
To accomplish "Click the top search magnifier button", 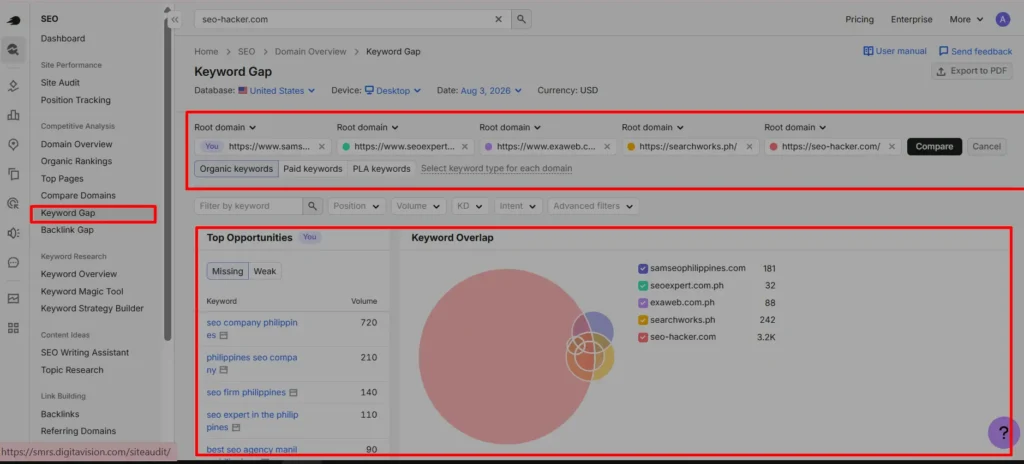I will click(x=521, y=20).
